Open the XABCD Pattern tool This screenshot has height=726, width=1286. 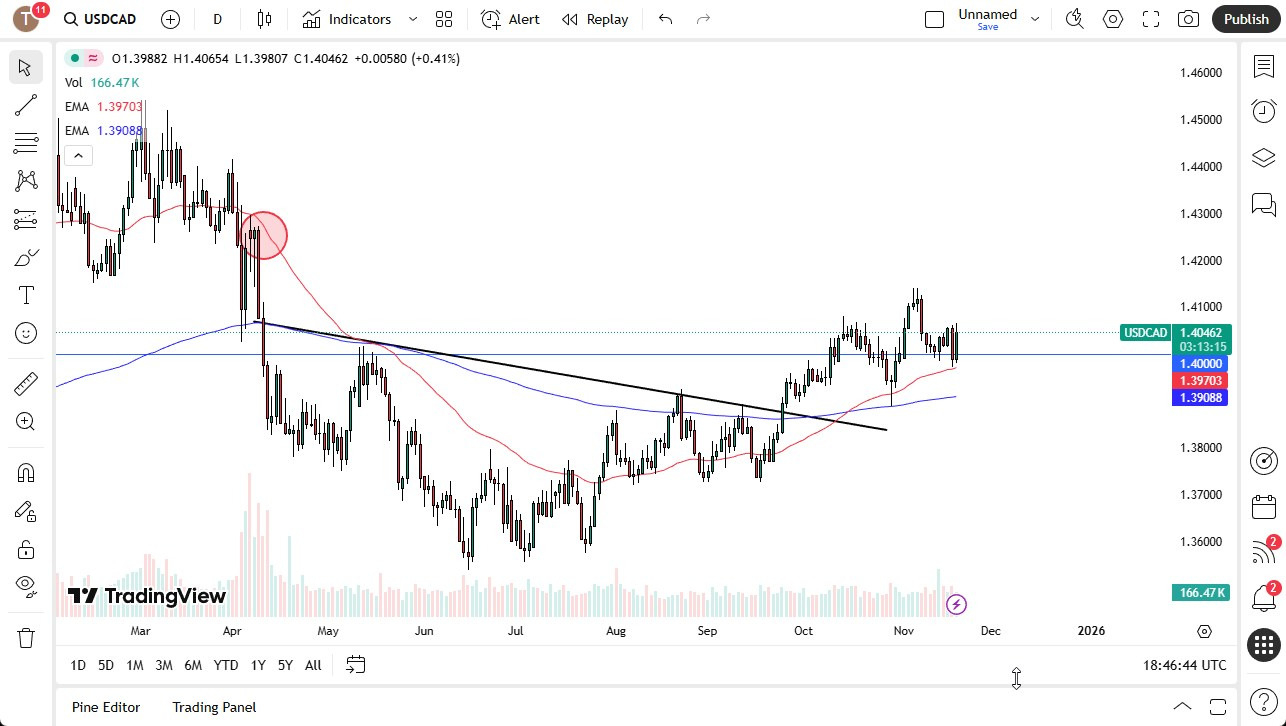pyautogui.click(x=25, y=179)
